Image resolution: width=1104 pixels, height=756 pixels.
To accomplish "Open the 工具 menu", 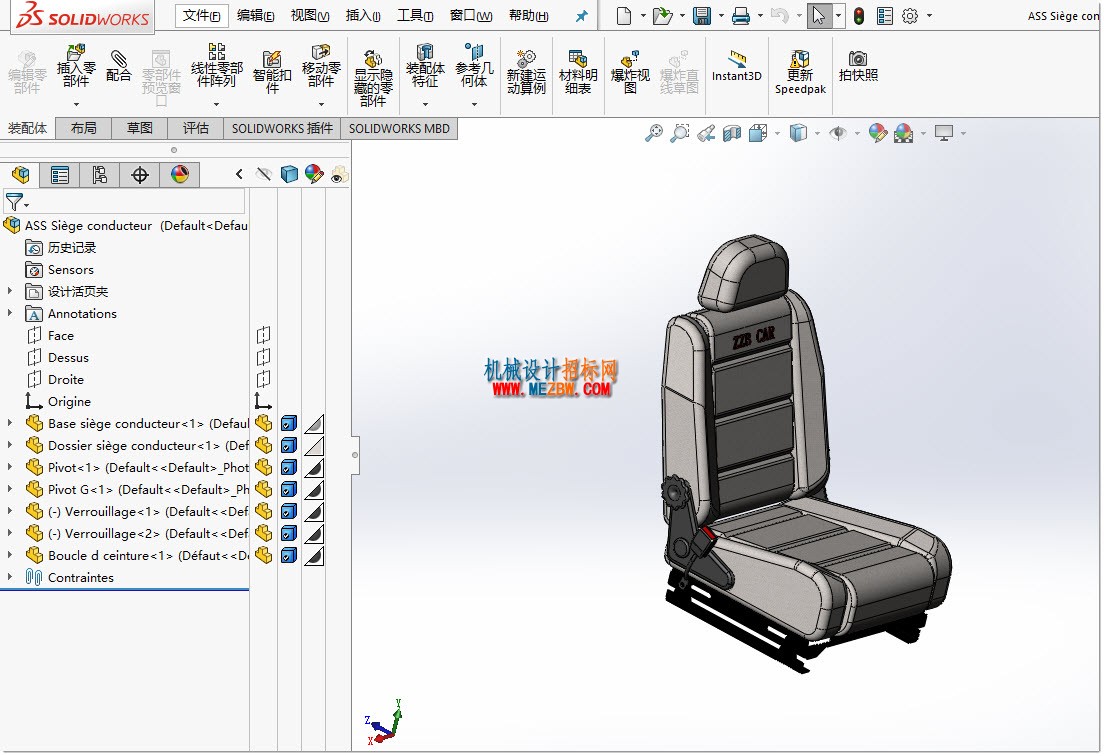I will pos(415,15).
